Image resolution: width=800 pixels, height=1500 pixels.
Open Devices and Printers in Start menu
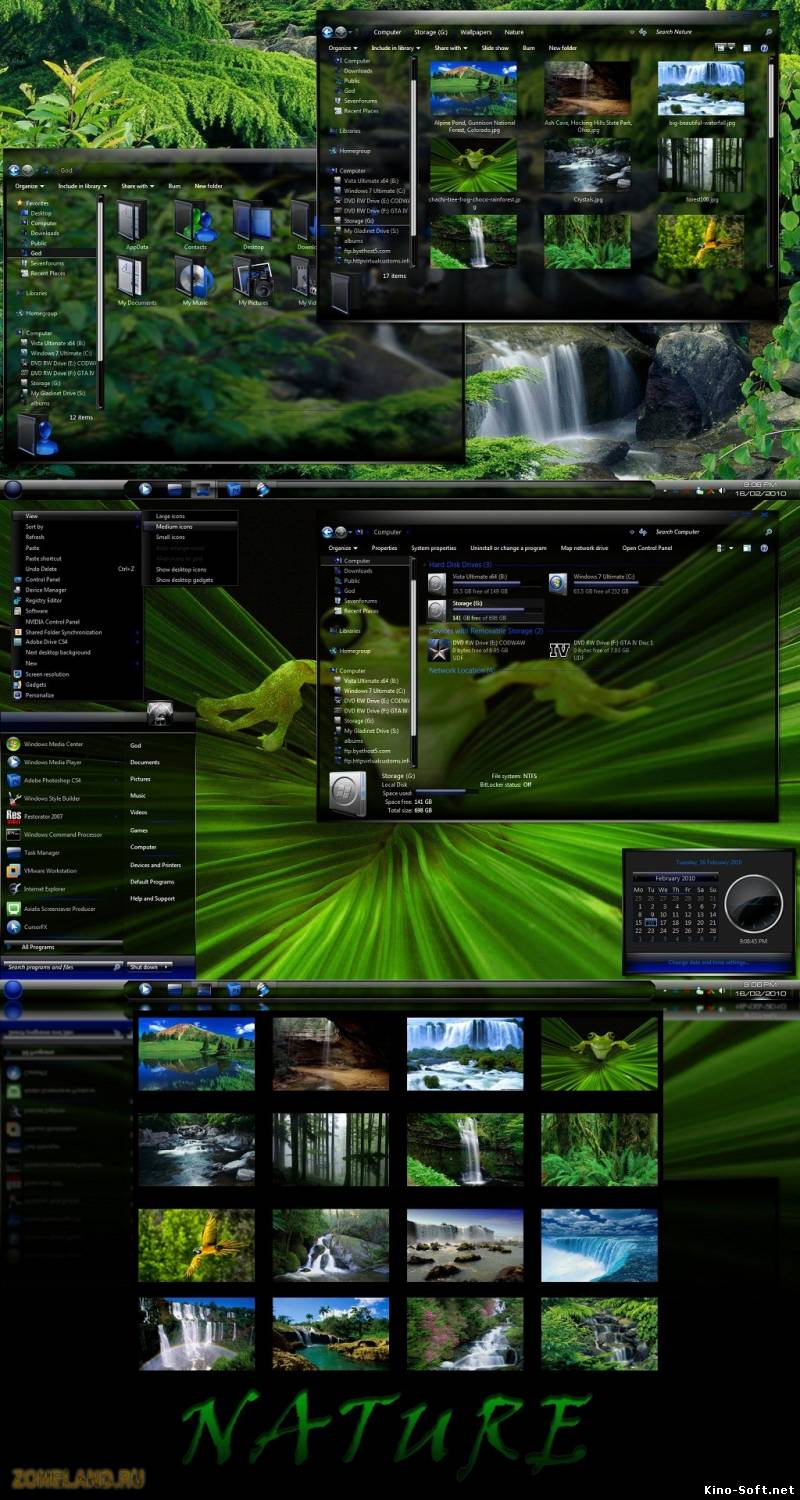coord(155,865)
